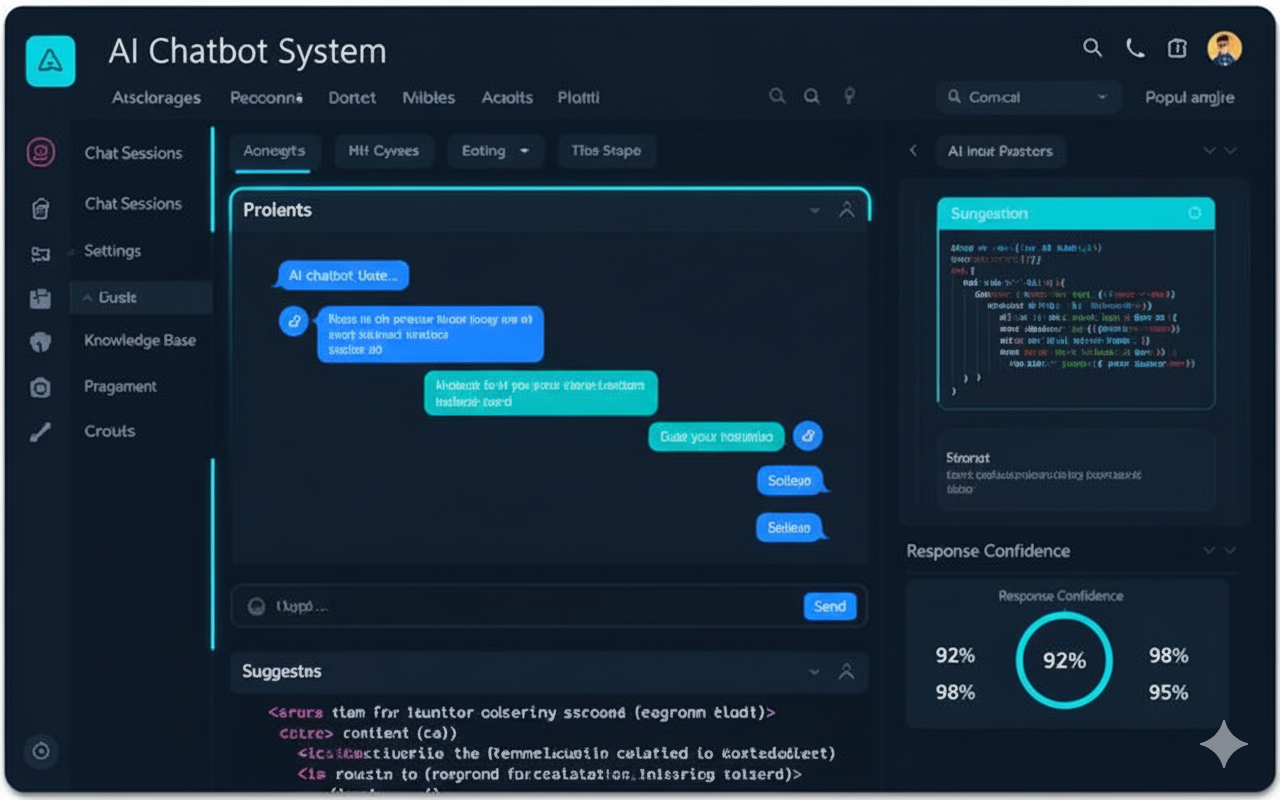Screen dimensions: 1280x800
Task: Open the Plaitti menu
Action: (x=578, y=97)
